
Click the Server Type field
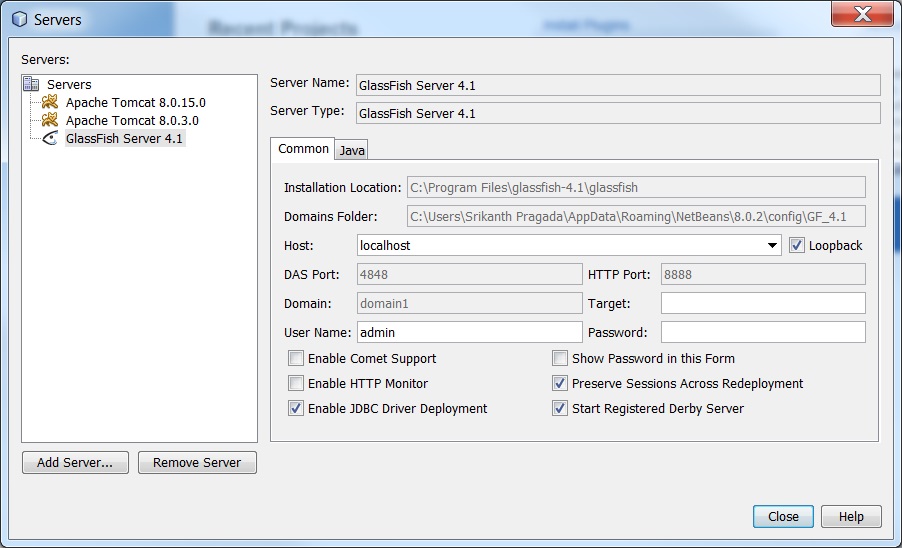point(618,113)
